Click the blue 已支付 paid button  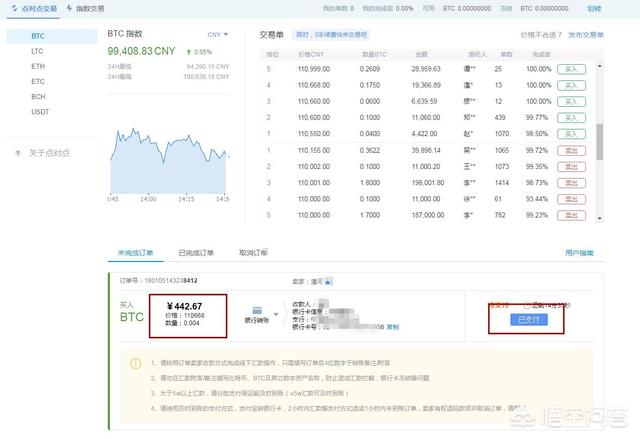(x=527, y=319)
